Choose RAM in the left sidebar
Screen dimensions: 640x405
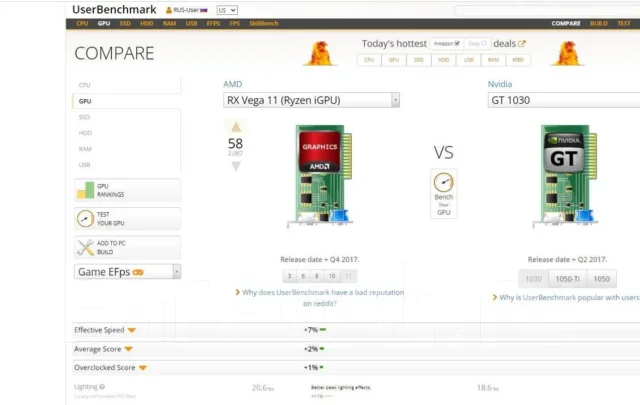(127, 149)
